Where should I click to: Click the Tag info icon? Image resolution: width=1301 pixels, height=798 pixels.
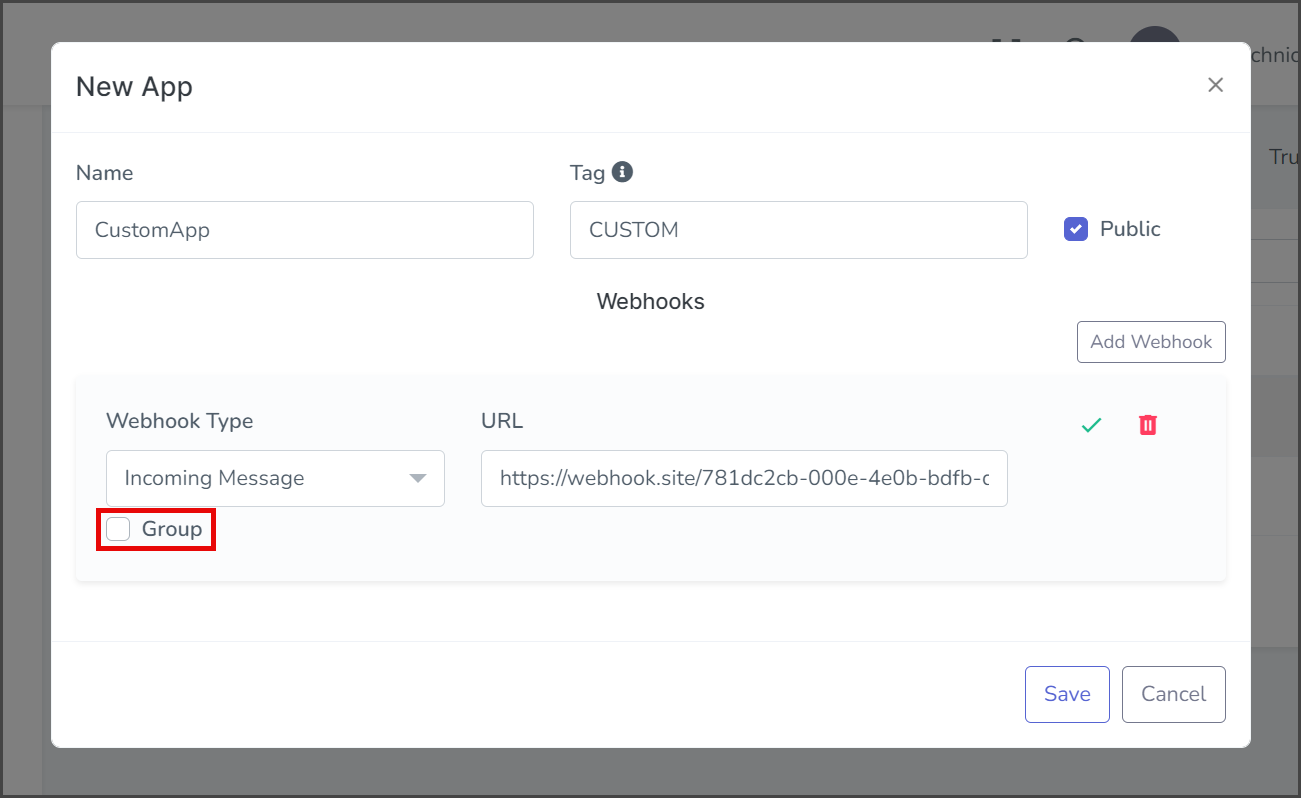click(x=622, y=172)
